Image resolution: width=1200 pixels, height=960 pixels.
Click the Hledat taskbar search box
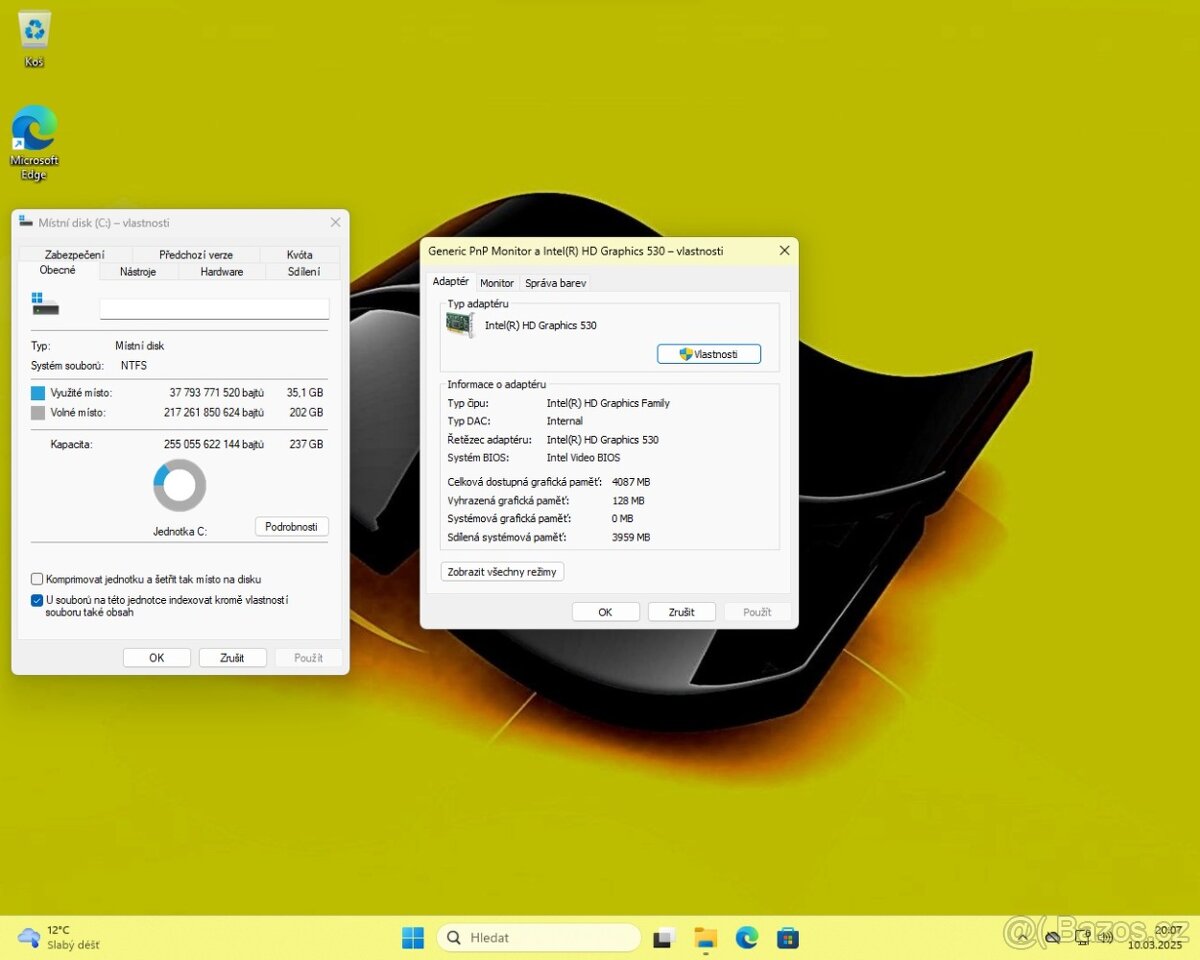tap(538, 938)
